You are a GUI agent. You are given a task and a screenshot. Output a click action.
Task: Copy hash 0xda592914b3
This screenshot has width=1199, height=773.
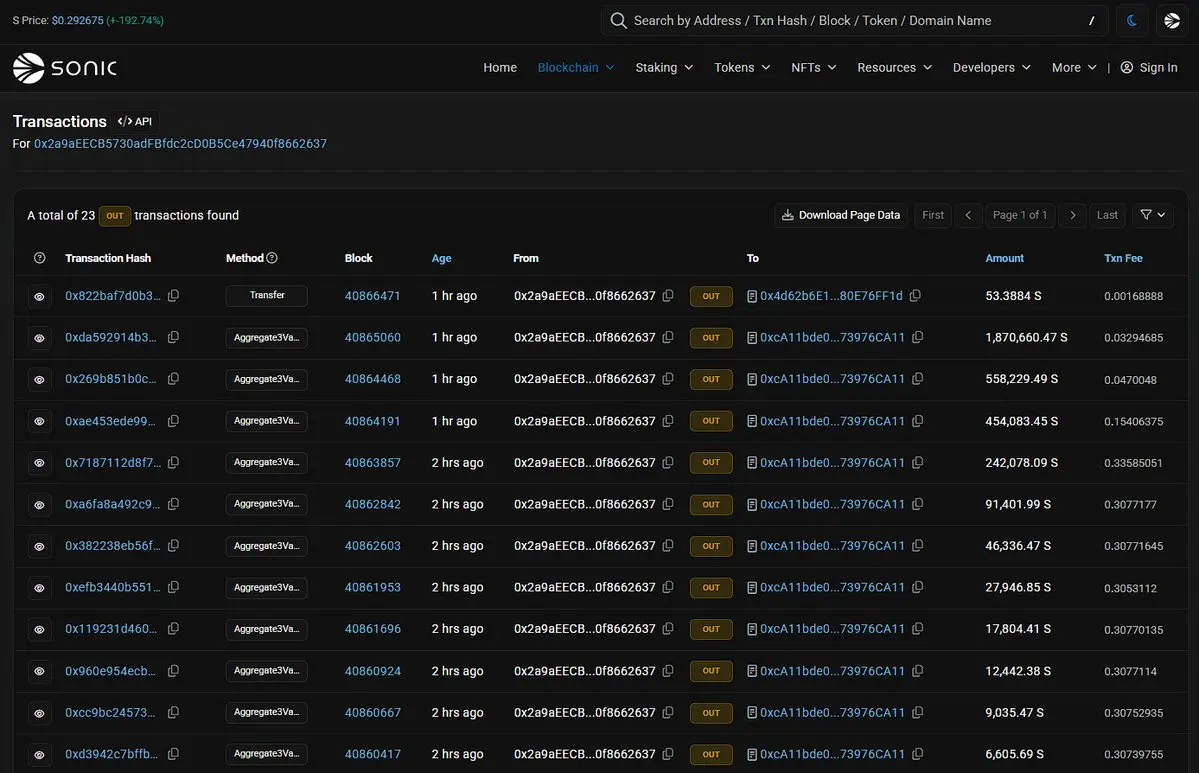pos(174,337)
